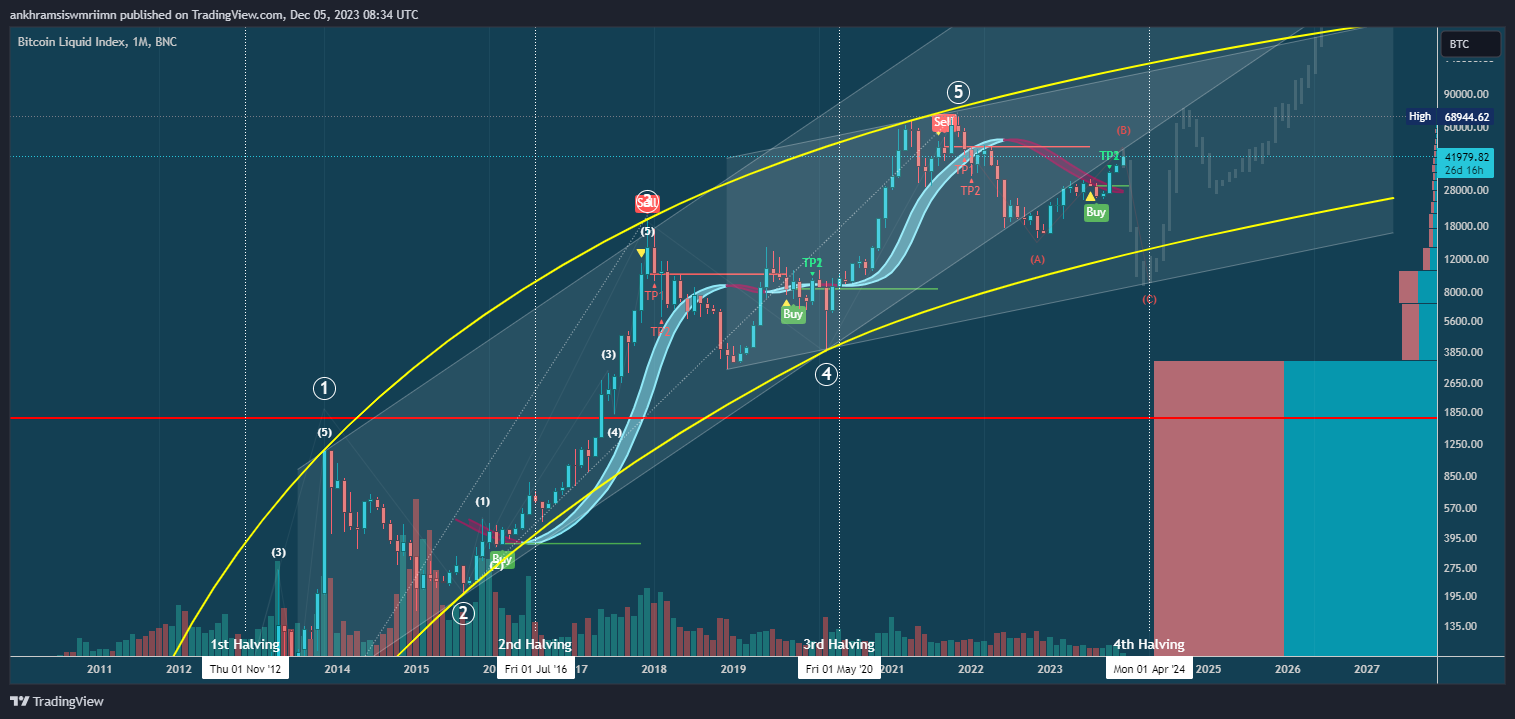The image size is (1515, 719).
Task: Click the Sell signal at the 2018 peak
Action: 646,203
